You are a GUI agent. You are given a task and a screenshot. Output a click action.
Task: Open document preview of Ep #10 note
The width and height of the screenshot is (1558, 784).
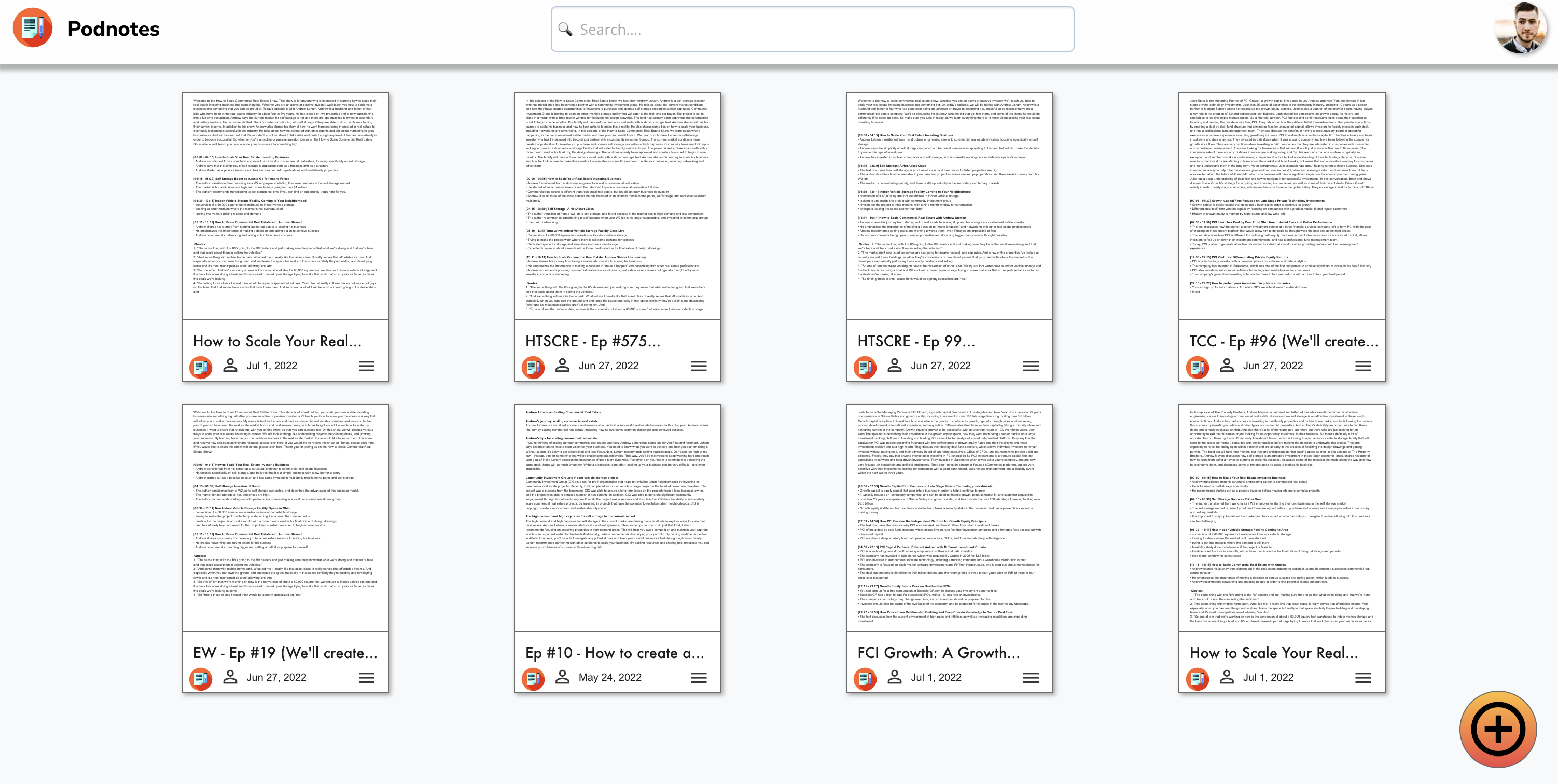617,518
